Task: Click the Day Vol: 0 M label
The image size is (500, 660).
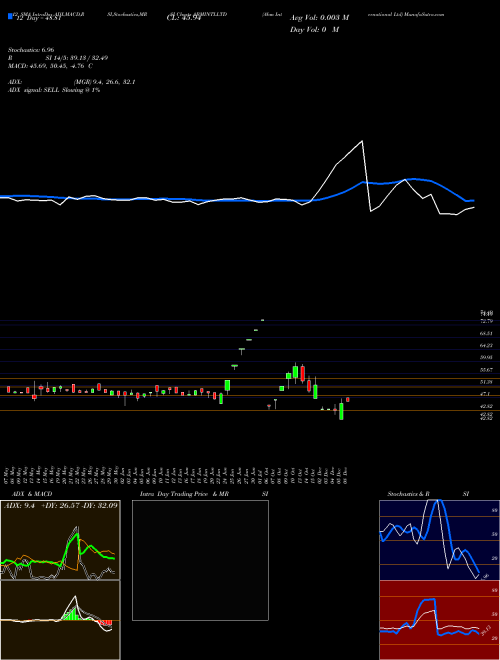Action: click(x=314, y=30)
